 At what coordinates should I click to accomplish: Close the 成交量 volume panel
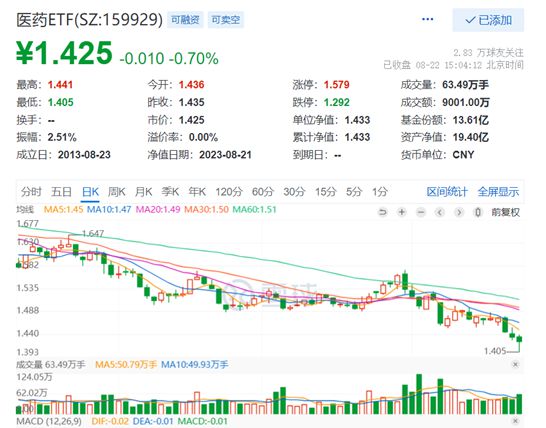(x=515, y=364)
